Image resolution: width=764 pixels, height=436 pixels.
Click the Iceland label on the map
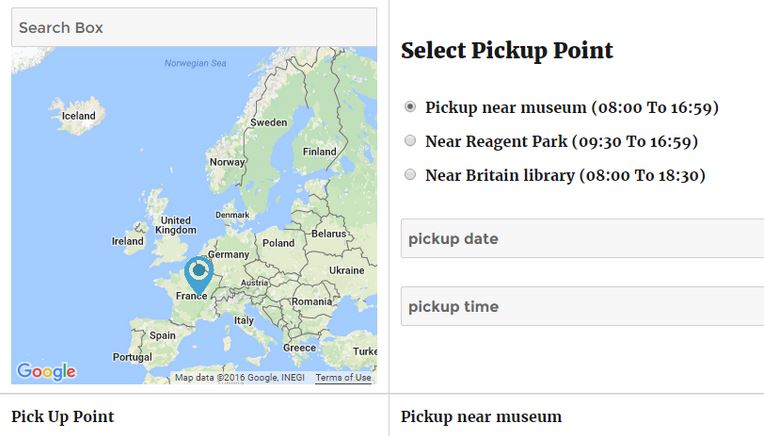78,116
